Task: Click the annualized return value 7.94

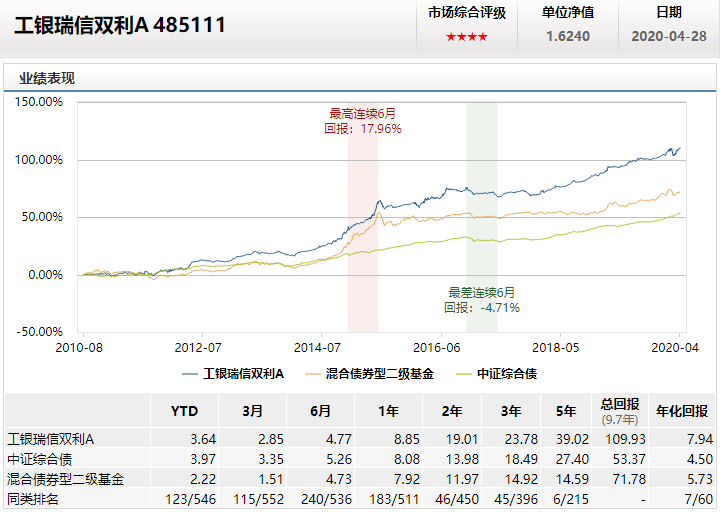Action: (x=700, y=440)
